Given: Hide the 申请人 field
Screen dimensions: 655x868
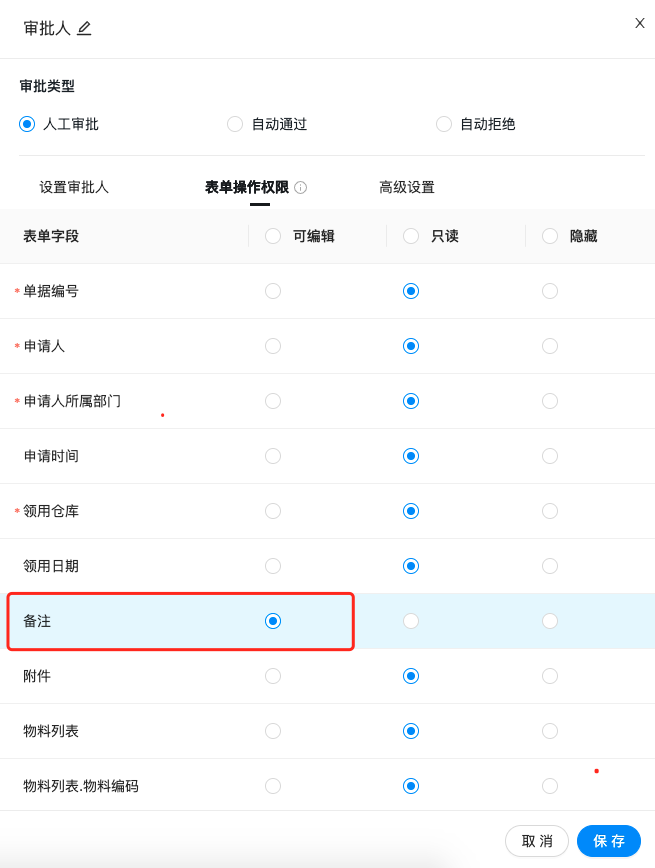Looking at the screenshot, I should (x=550, y=346).
